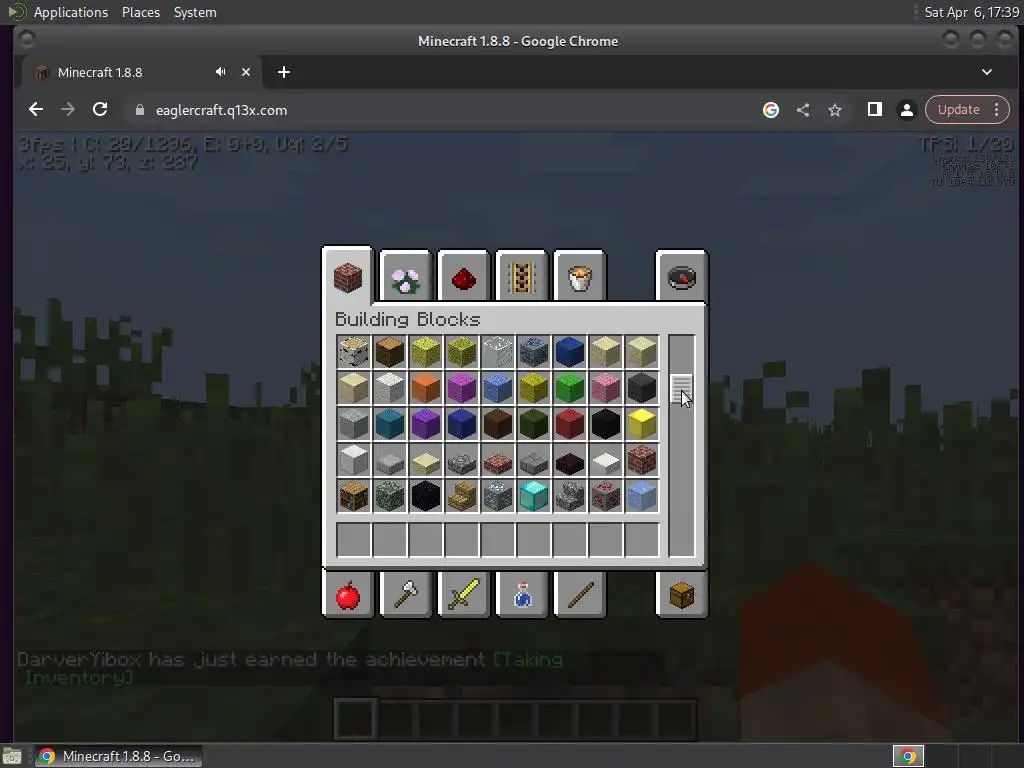Open the Chrome three-dot menu
The width and height of the screenshot is (1024, 768).
coord(997,110)
